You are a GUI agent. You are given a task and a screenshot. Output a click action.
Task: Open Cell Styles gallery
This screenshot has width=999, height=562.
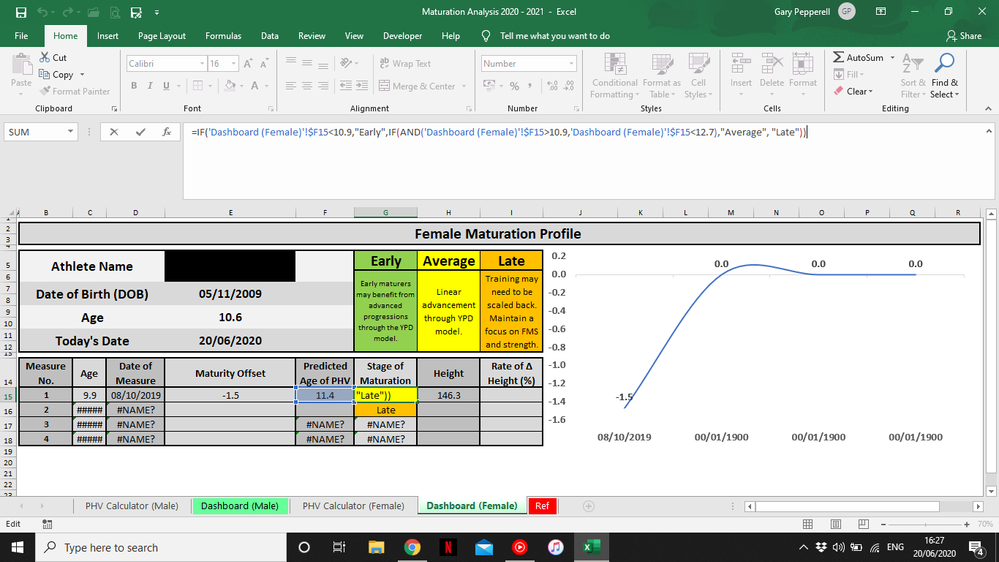pos(698,75)
